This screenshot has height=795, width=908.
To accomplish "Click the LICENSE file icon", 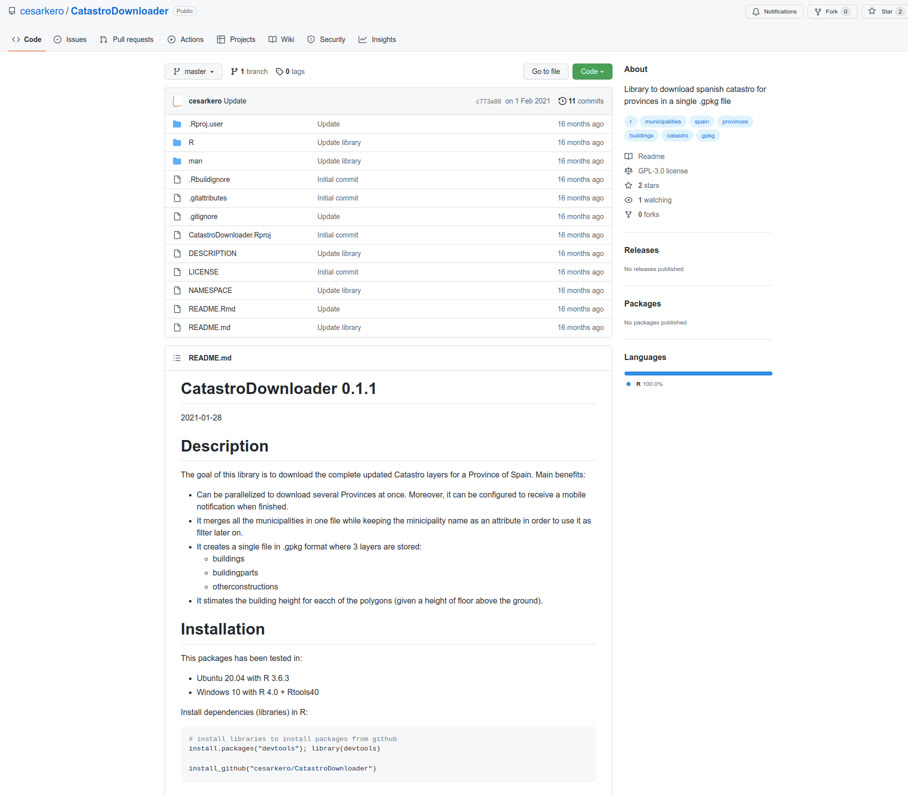I will pyautogui.click(x=177, y=272).
